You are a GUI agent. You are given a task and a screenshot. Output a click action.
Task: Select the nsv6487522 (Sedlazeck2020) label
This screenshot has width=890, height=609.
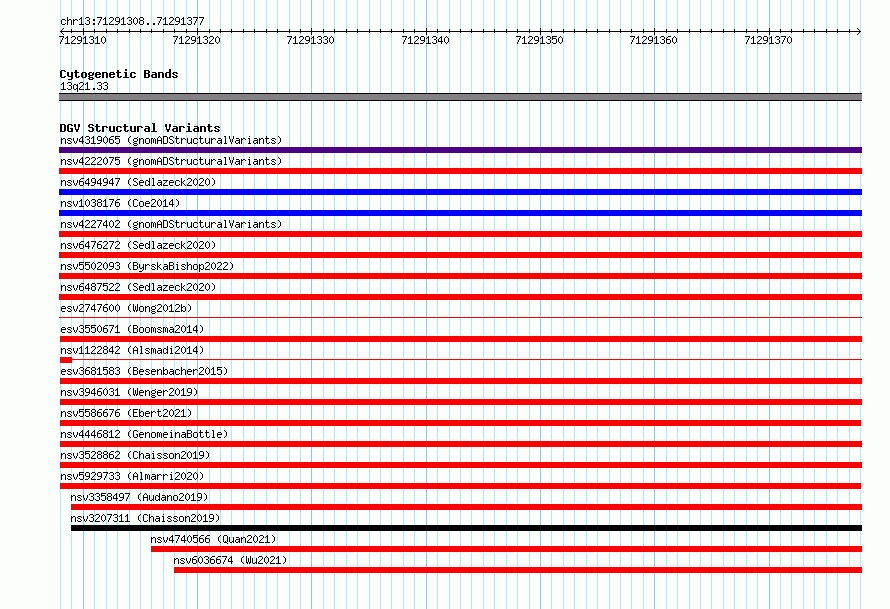[138, 287]
